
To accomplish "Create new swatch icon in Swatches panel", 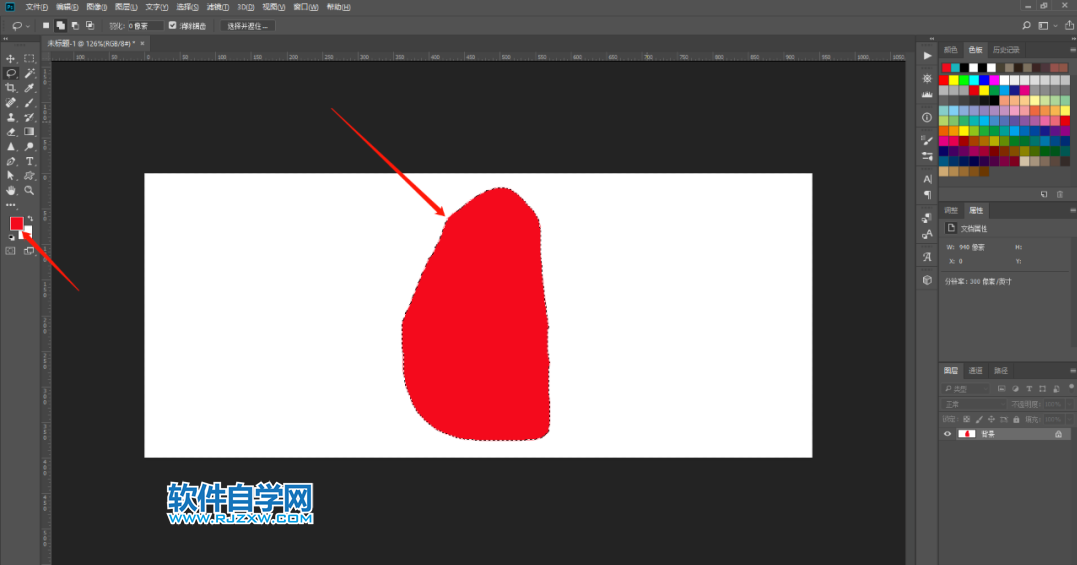I will pyautogui.click(x=1044, y=194).
